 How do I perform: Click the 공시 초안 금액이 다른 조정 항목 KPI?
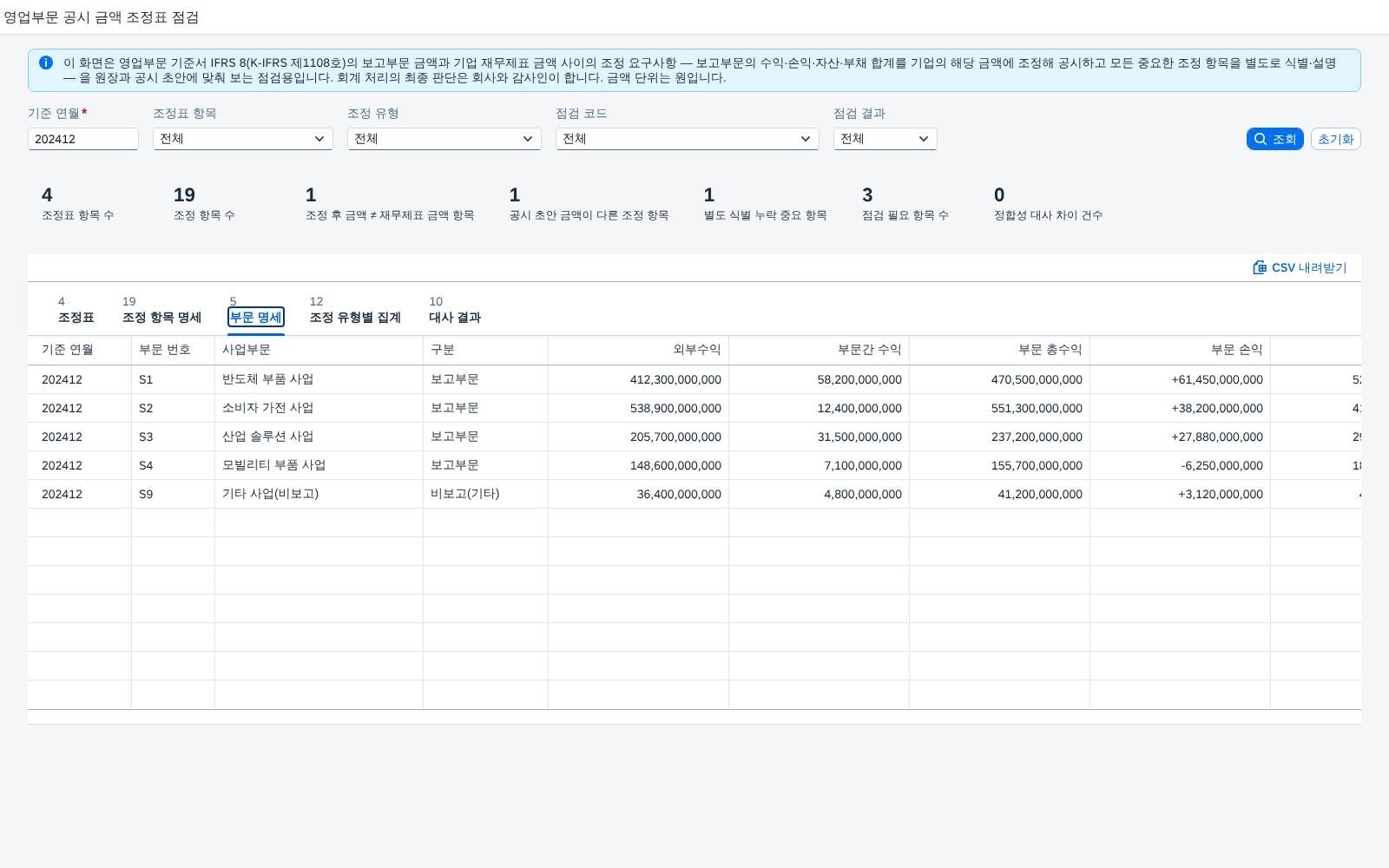(589, 204)
